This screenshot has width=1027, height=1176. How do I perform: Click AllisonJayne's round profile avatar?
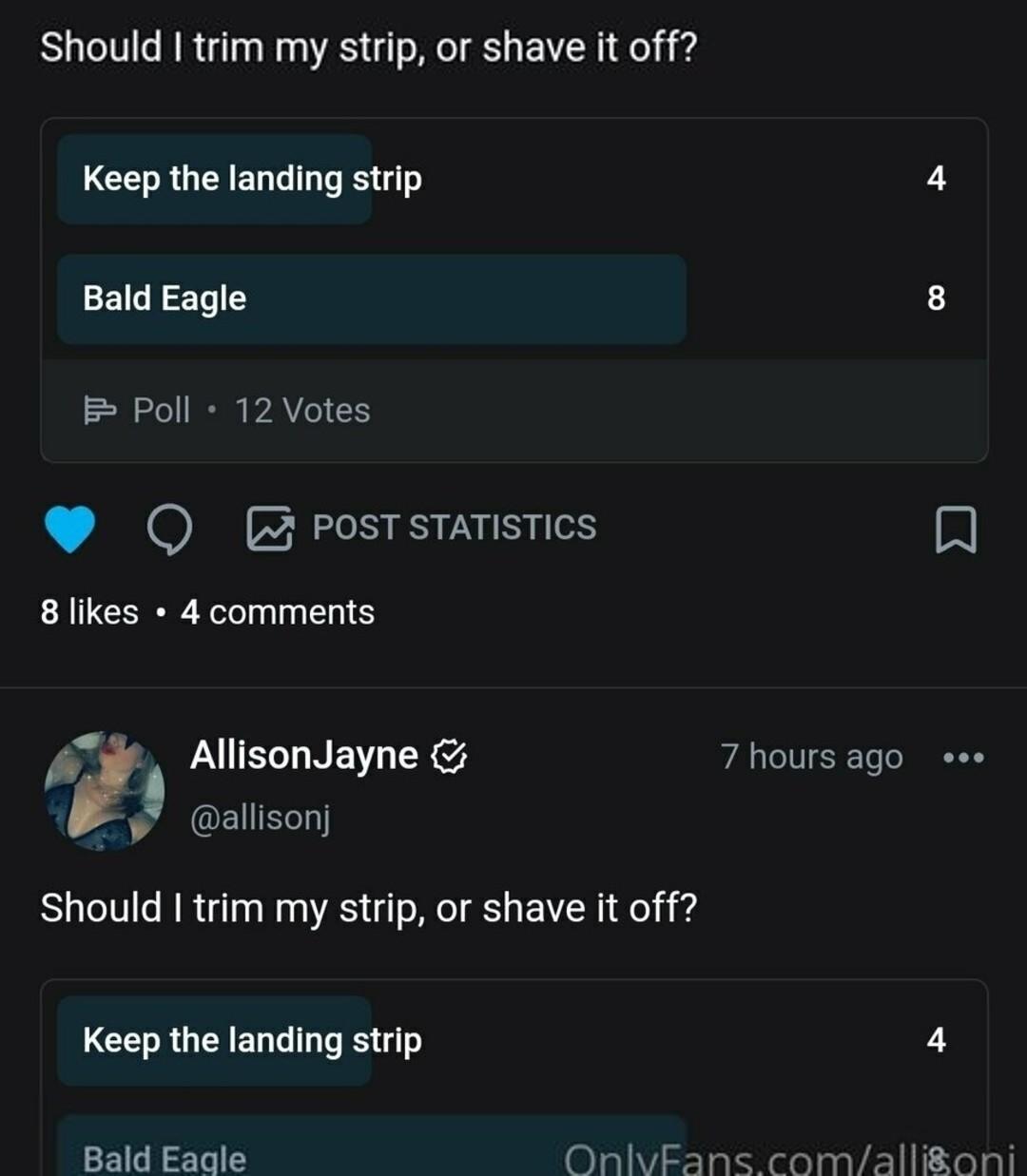105,790
